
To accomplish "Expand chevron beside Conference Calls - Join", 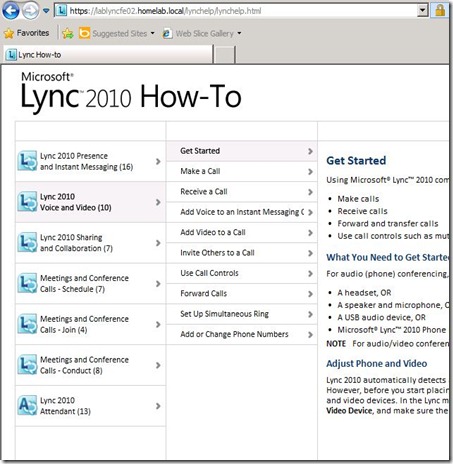I will coord(158,325).
